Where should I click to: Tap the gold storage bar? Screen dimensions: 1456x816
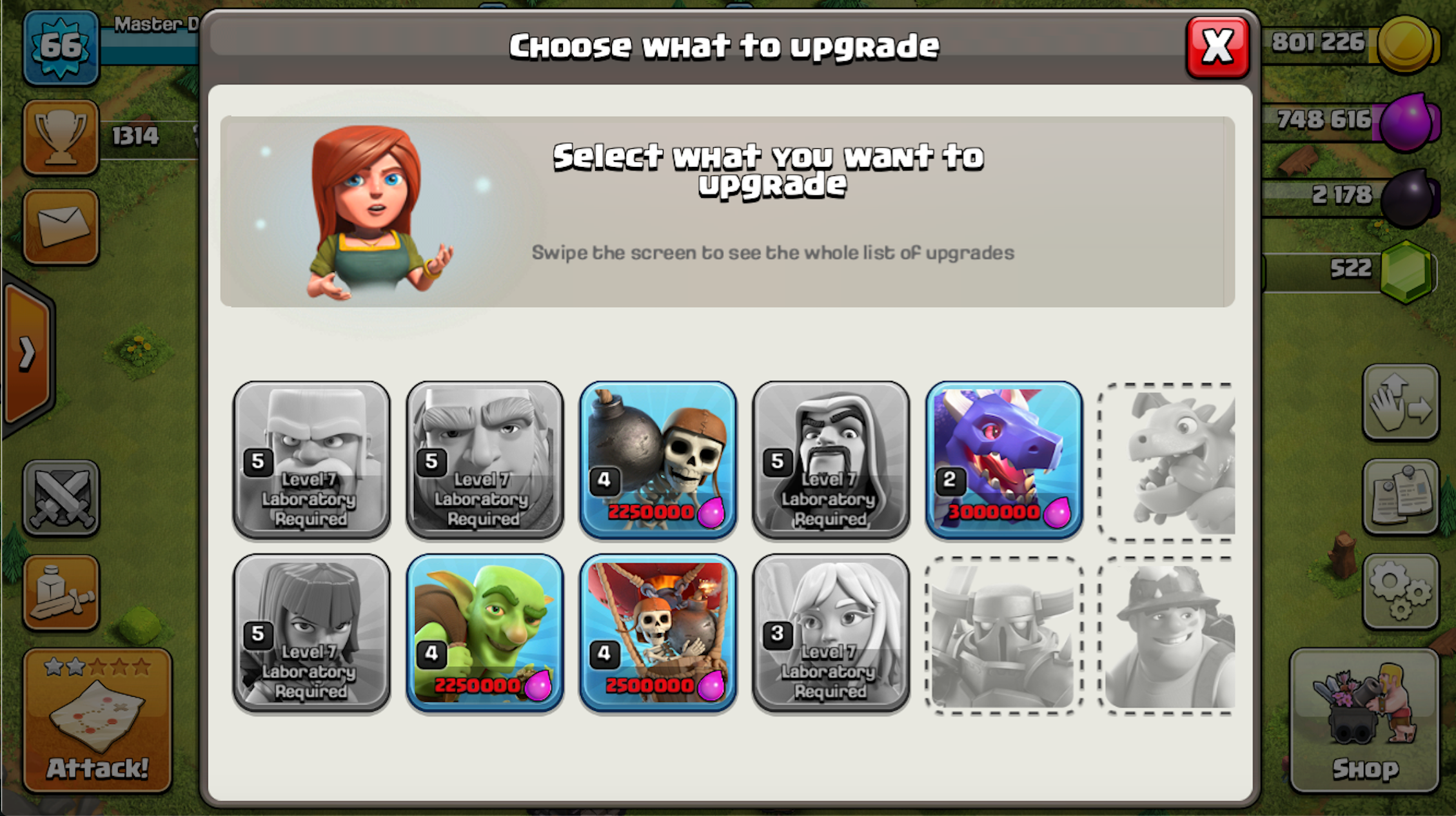click(x=1350, y=43)
